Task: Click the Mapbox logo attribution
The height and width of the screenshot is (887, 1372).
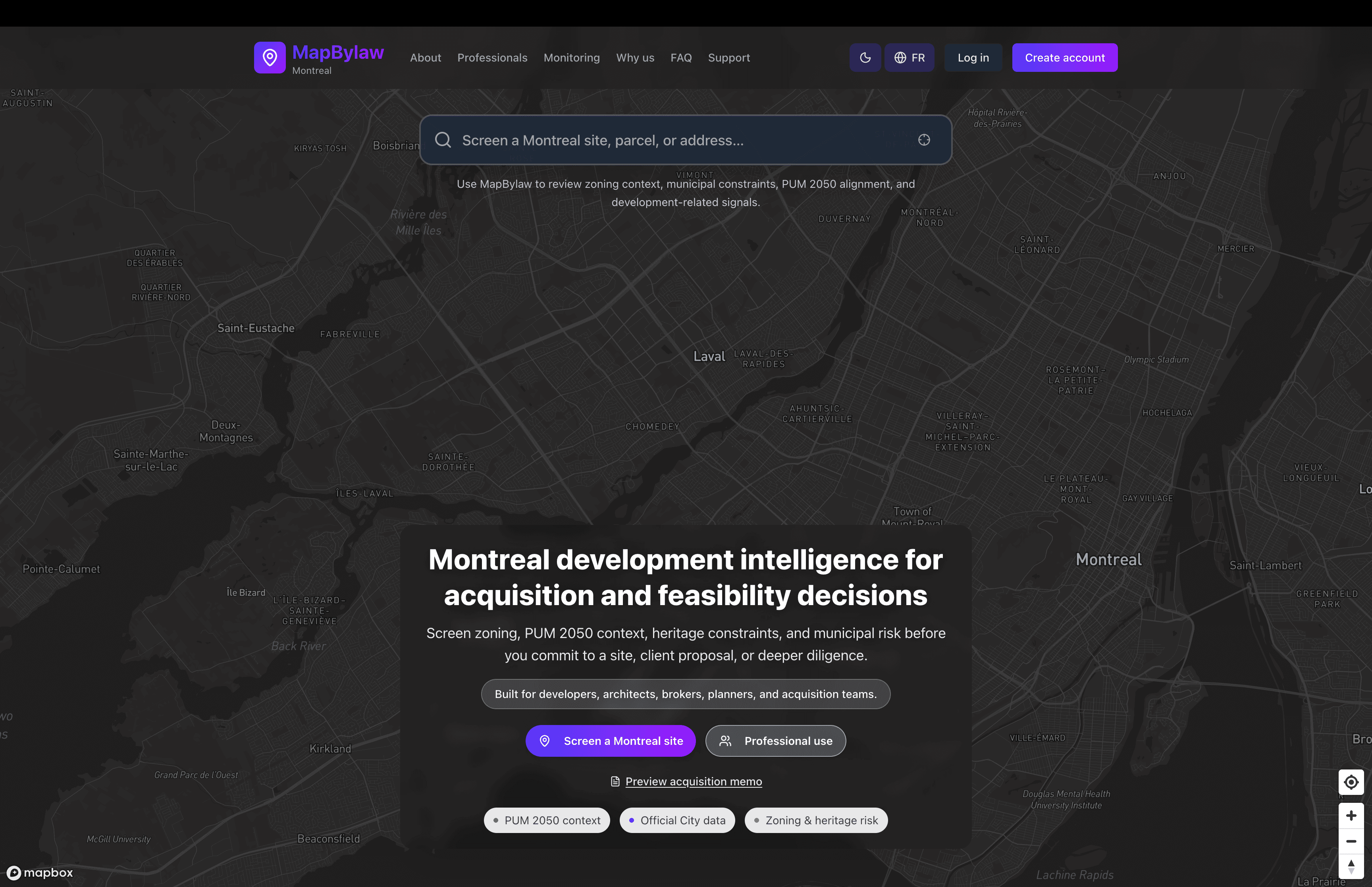Action: (40, 873)
